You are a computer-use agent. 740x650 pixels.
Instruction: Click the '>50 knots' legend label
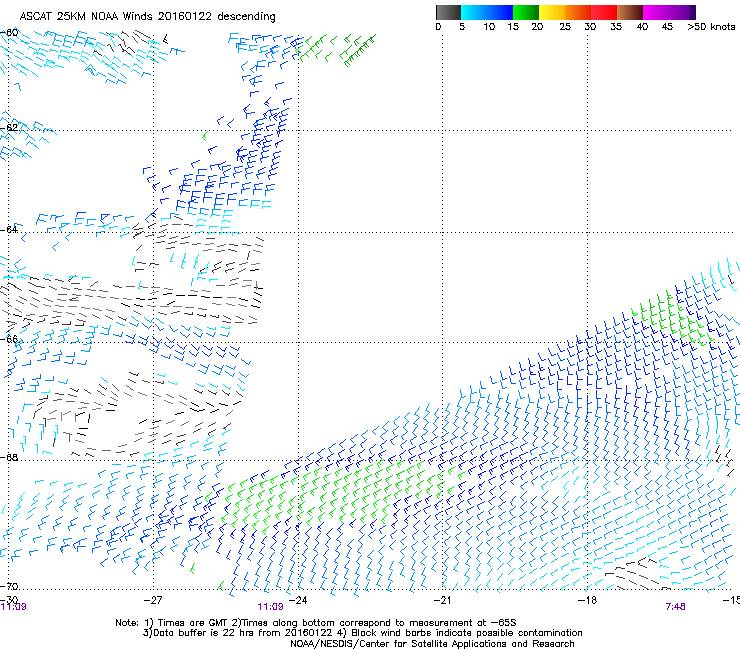[711, 26]
